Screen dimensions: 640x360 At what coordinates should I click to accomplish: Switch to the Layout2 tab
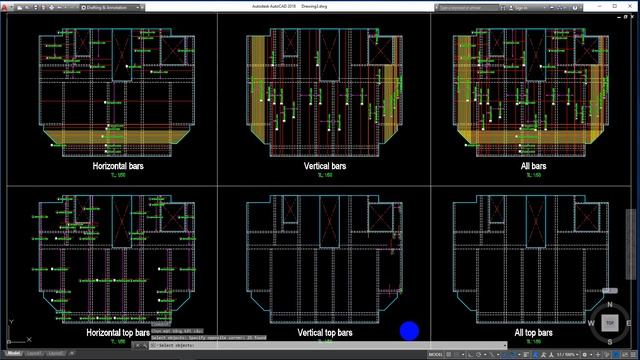pos(55,353)
